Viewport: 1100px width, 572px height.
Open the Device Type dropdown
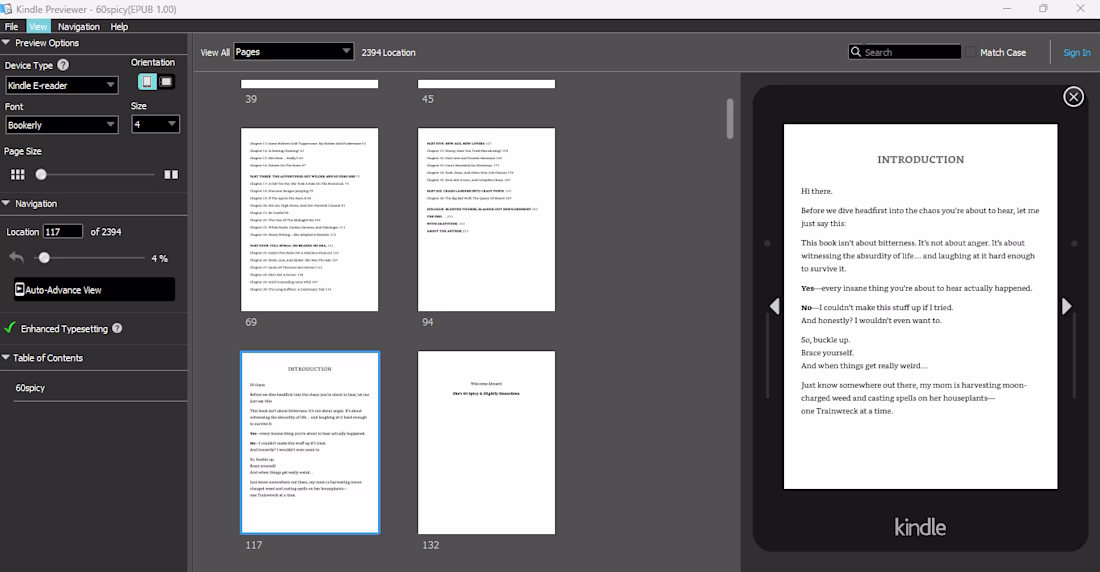click(62, 85)
